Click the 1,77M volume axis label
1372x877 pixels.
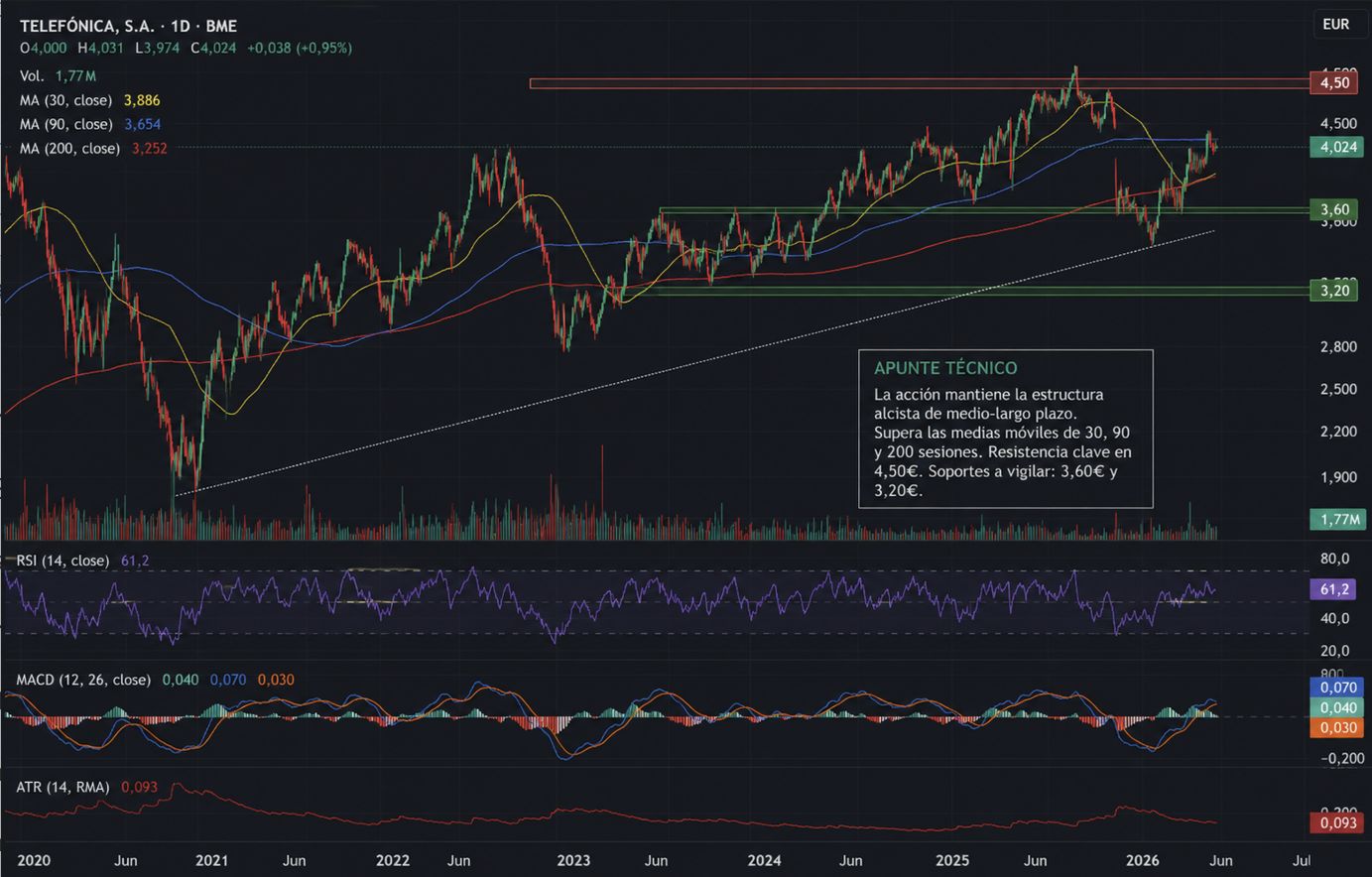(1336, 519)
